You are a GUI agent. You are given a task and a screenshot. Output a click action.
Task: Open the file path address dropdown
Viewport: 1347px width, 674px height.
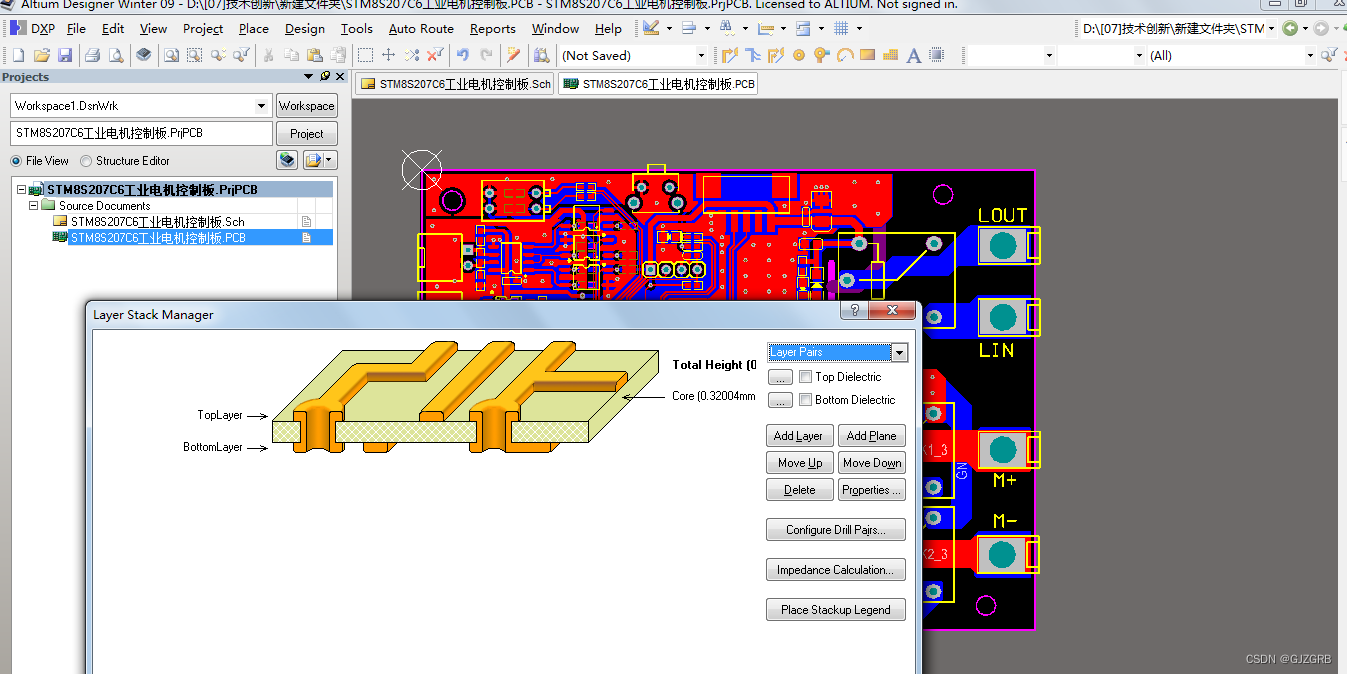pyautogui.click(x=1271, y=29)
